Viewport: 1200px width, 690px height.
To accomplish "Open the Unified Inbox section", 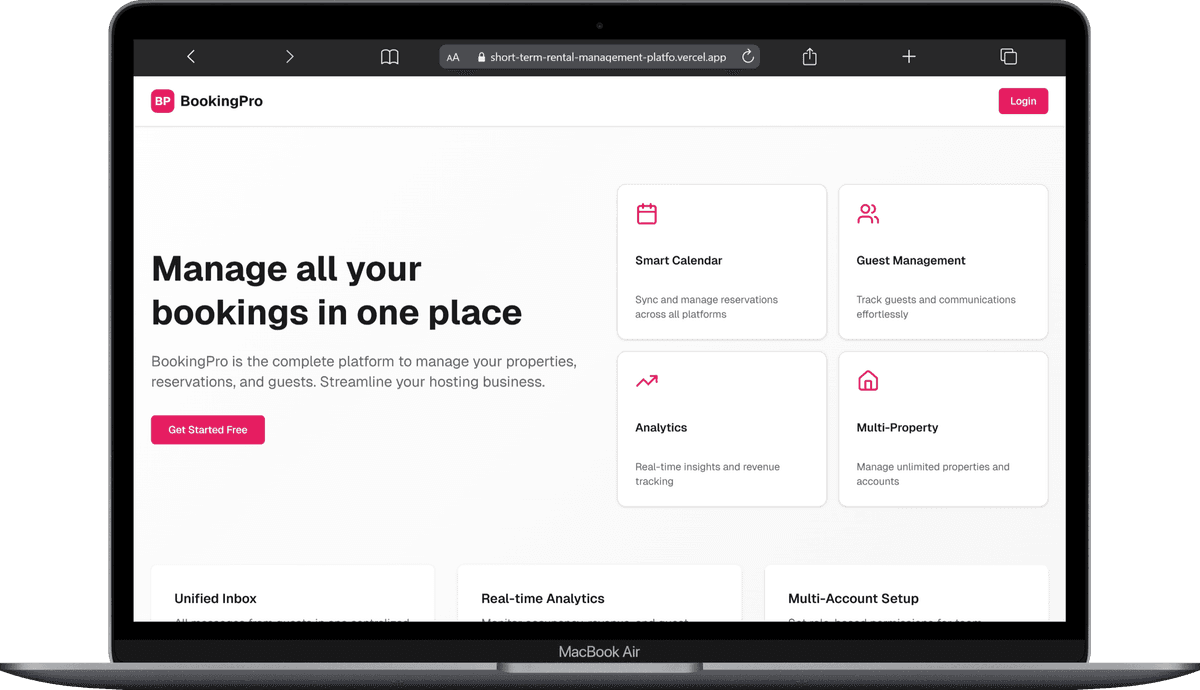I will (215, 598).
